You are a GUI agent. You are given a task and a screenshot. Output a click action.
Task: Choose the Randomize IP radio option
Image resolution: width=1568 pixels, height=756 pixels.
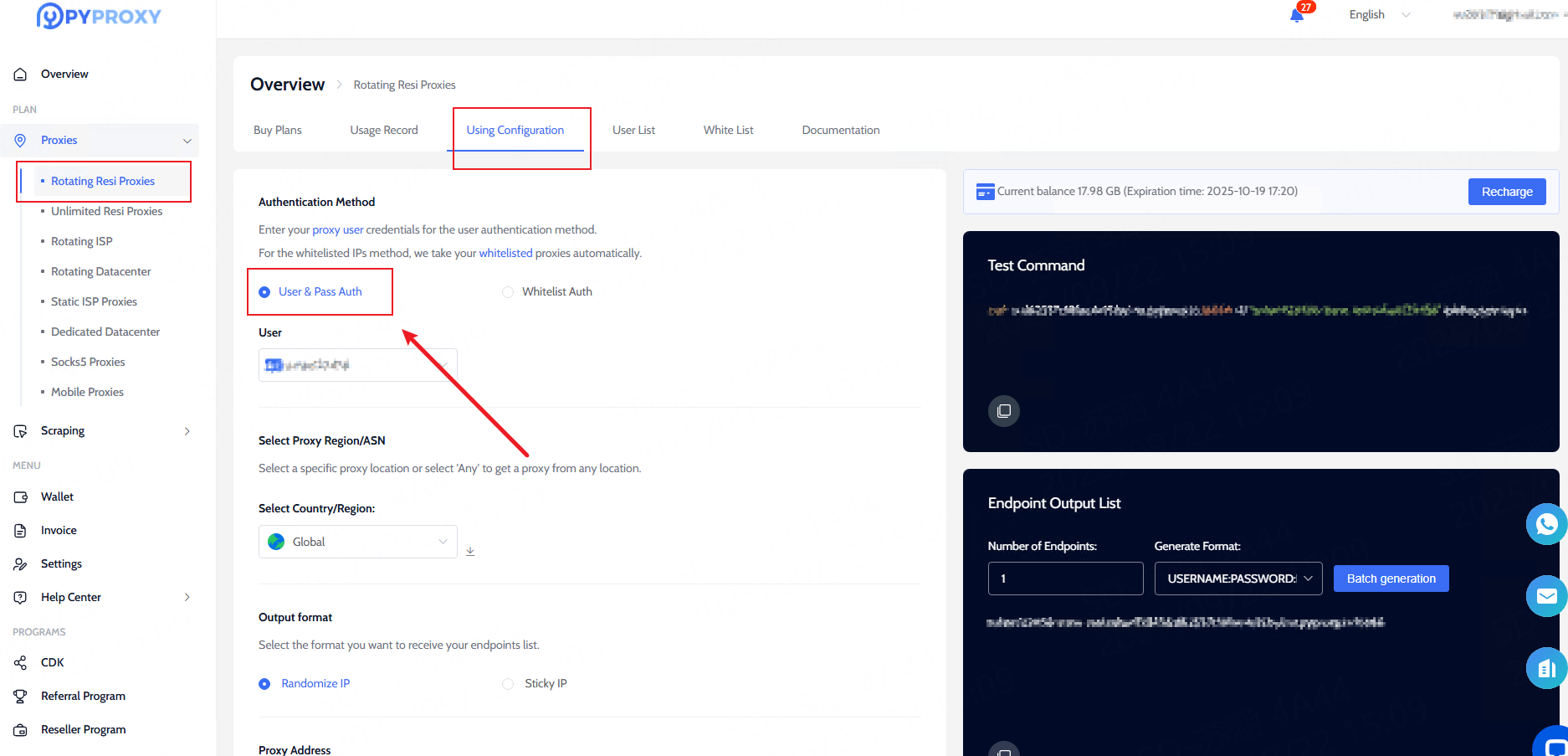pos(264,684)
